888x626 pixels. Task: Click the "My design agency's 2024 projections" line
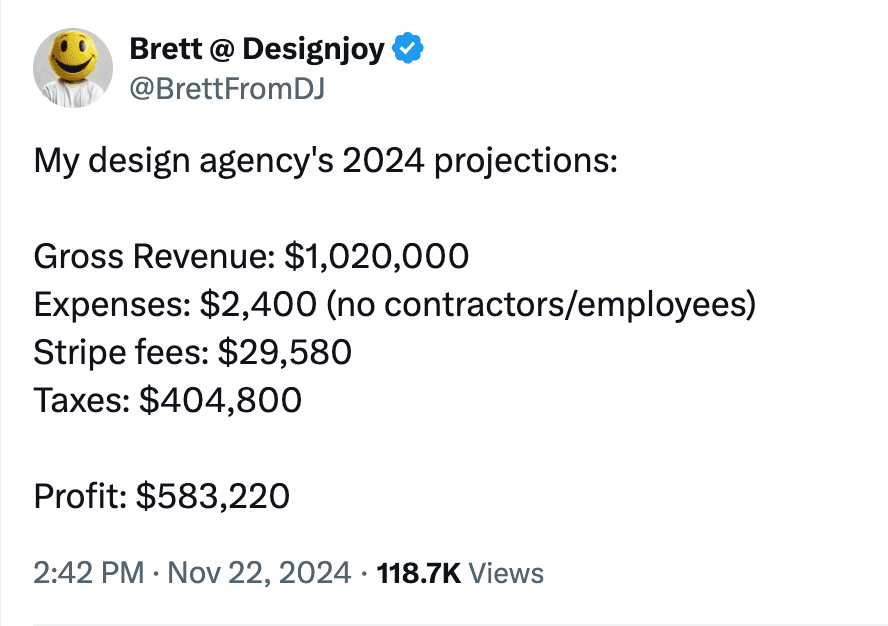(x=326, y=161)
